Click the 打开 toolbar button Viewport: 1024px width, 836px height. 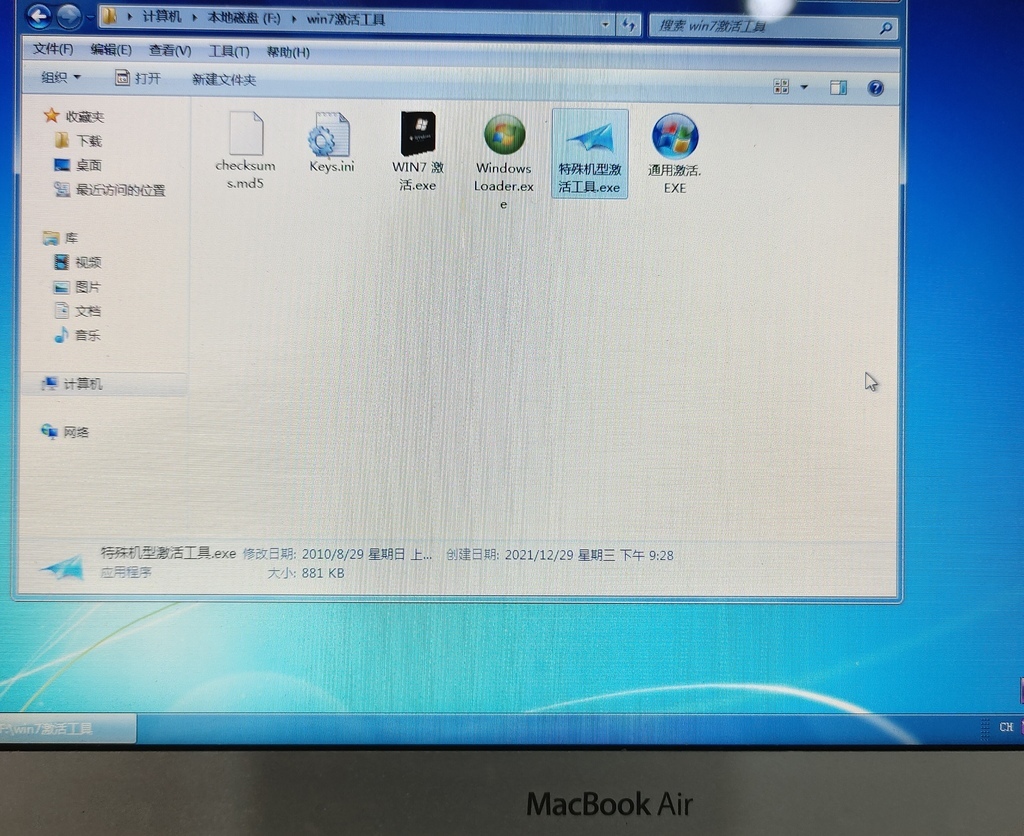point(138,78)
